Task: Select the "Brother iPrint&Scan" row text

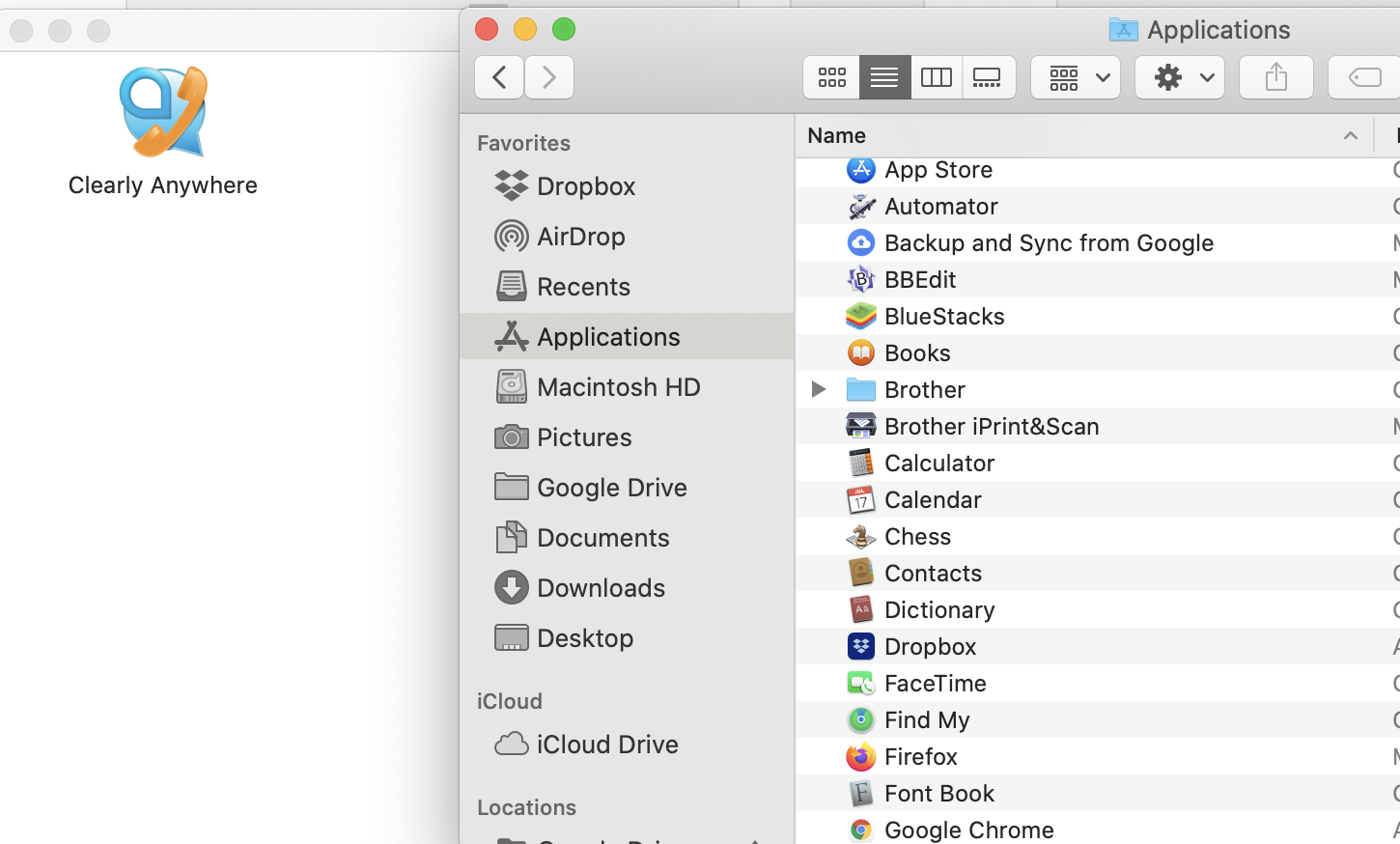Action: point(992,427)
